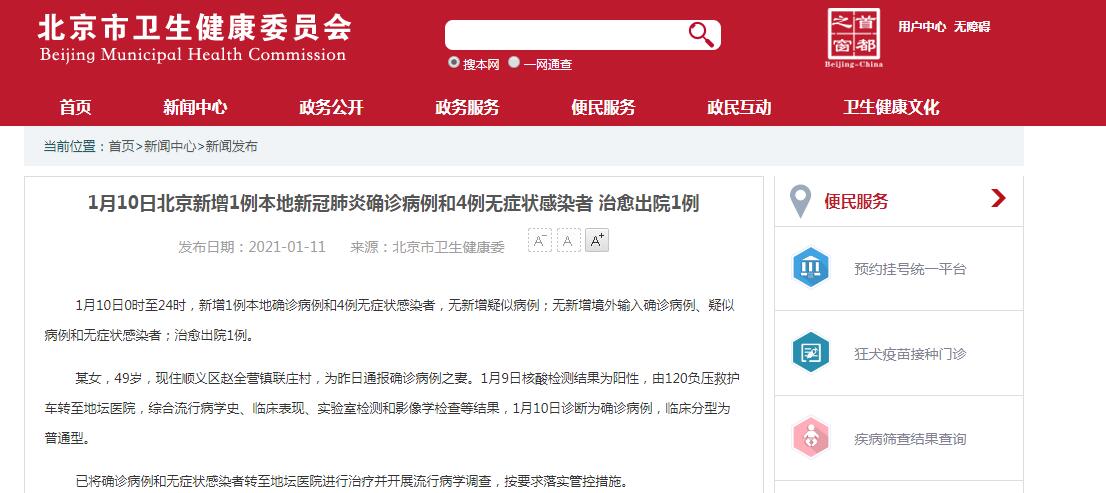Select the 一网通查 radio button
Screen dimensions: 1106x493
coord(514,63)
